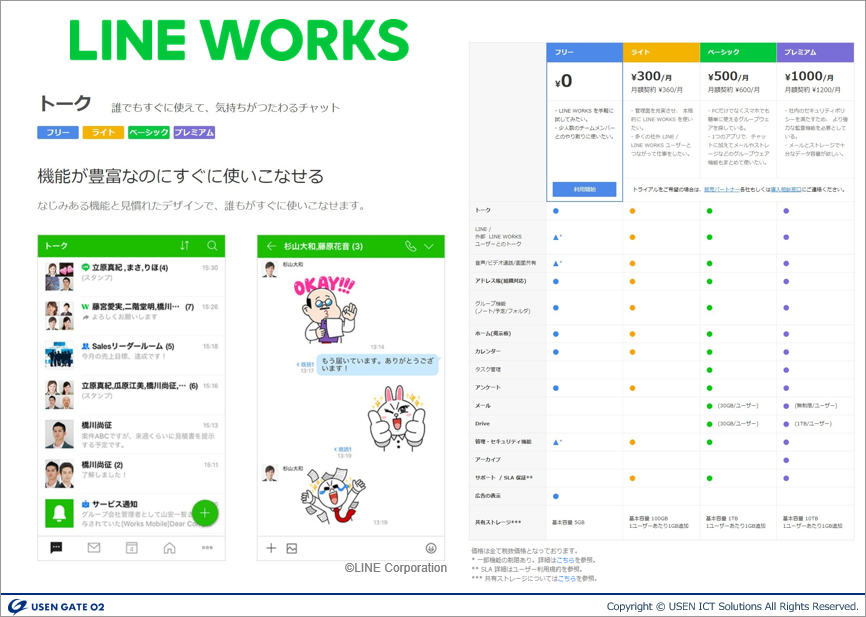Tap the green floating plus button
The width and height of the screenshot is (866, 617).
click(x=205, y=513)
